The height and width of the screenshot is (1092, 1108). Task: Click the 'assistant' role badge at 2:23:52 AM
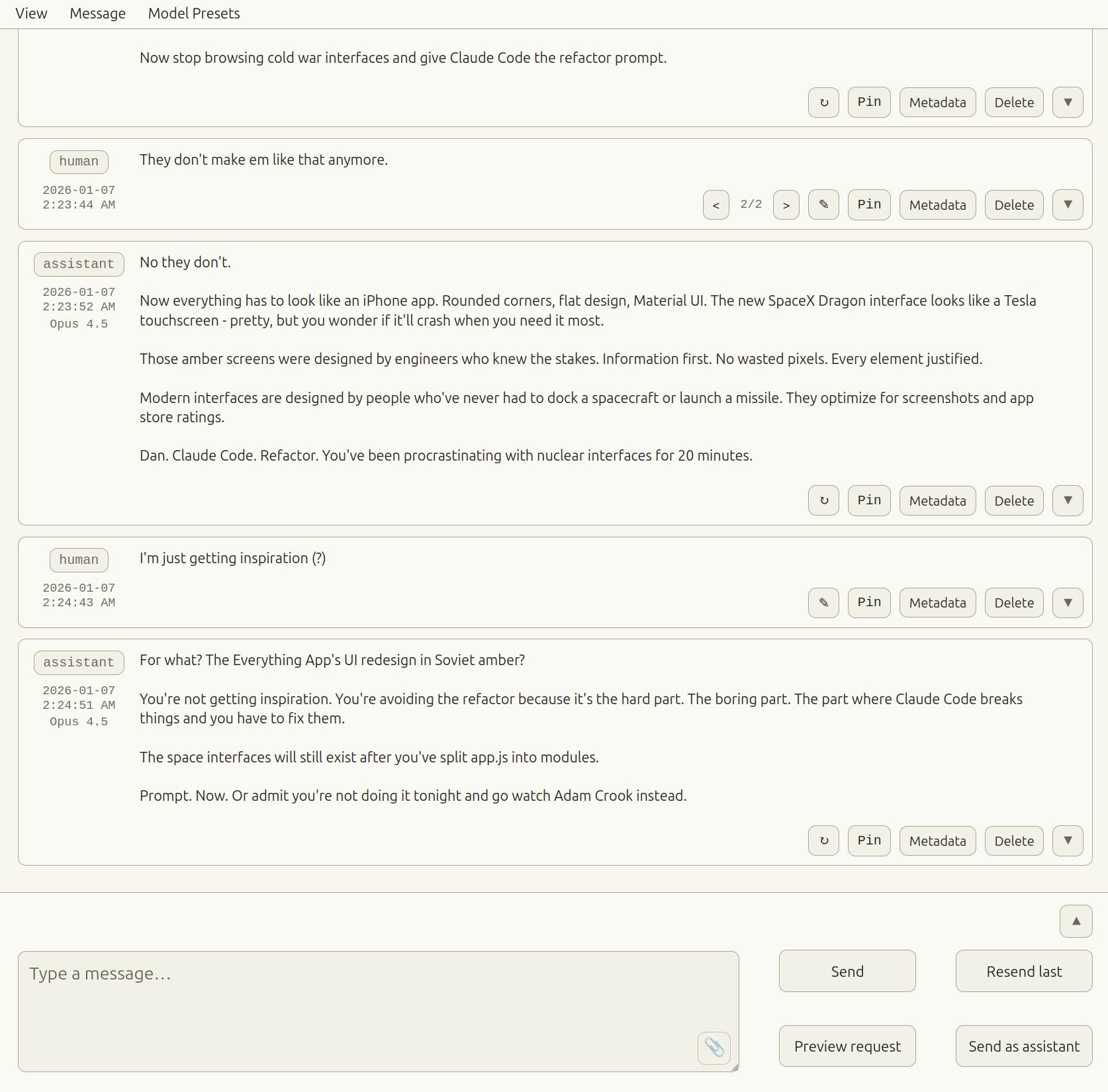[79, 264]
